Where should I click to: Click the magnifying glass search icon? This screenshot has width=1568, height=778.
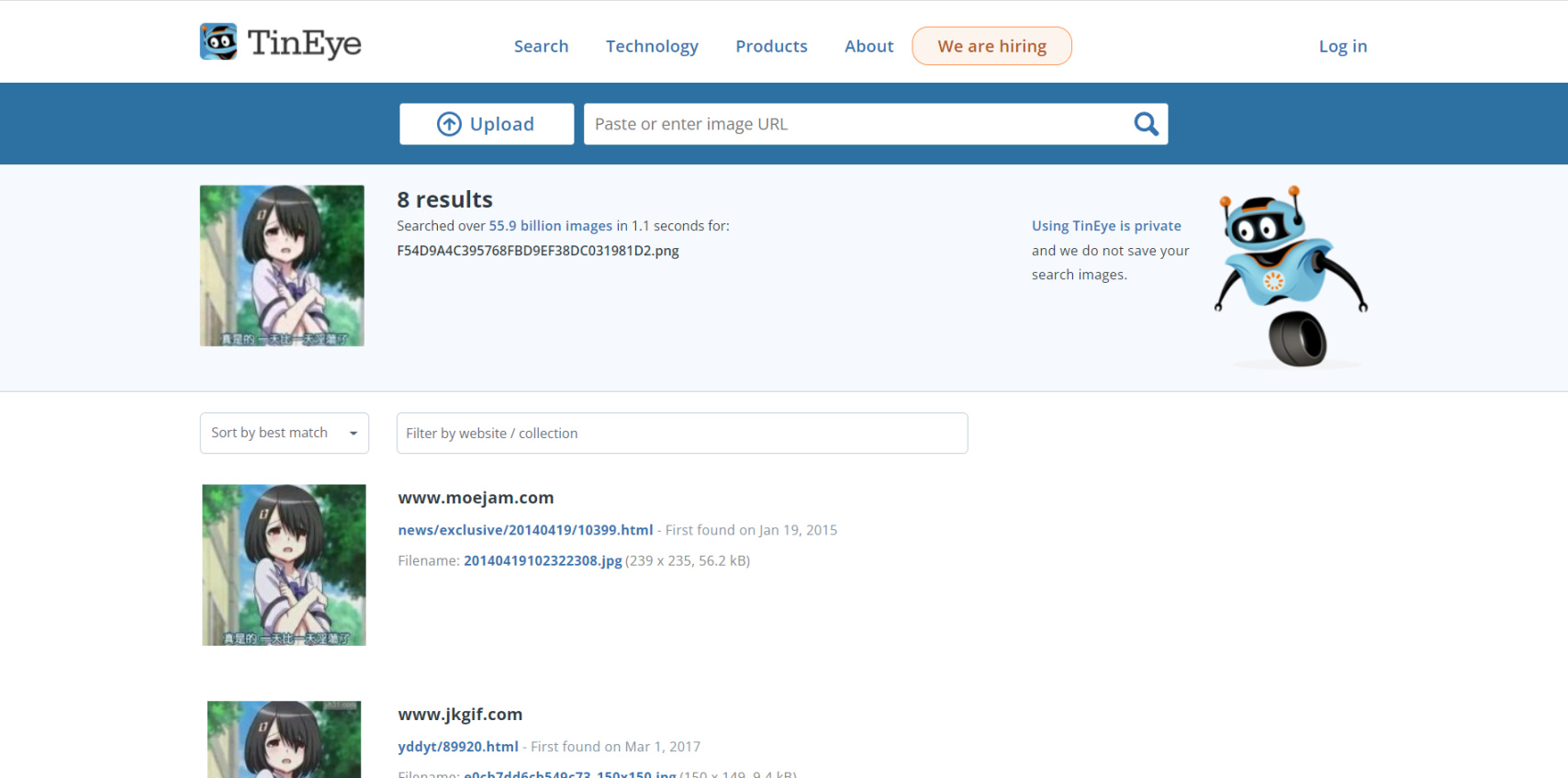pos(1146,124)
